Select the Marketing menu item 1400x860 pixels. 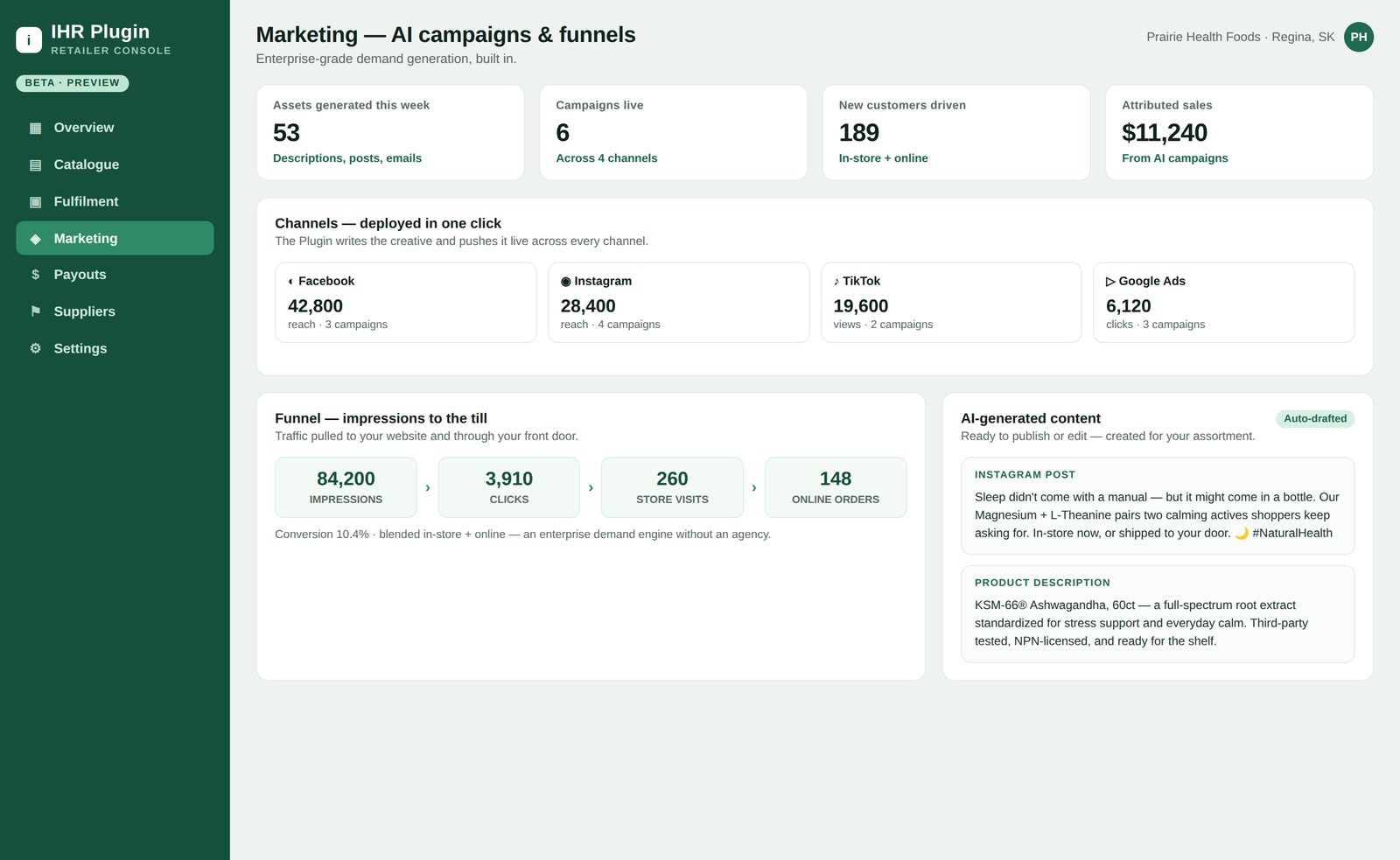tap(115, 238)
